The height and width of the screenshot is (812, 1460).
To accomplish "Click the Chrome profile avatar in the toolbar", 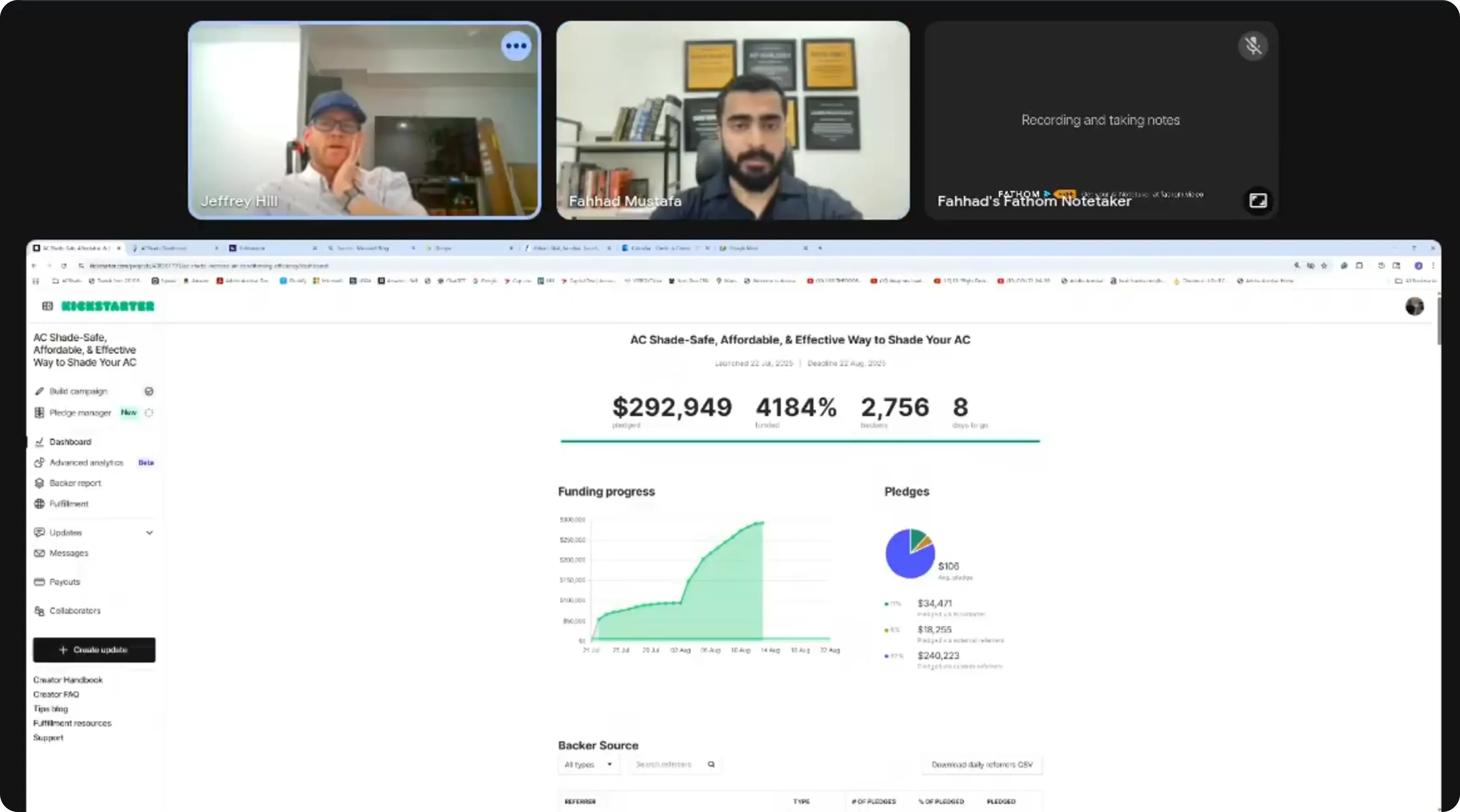I will 1418,266.
